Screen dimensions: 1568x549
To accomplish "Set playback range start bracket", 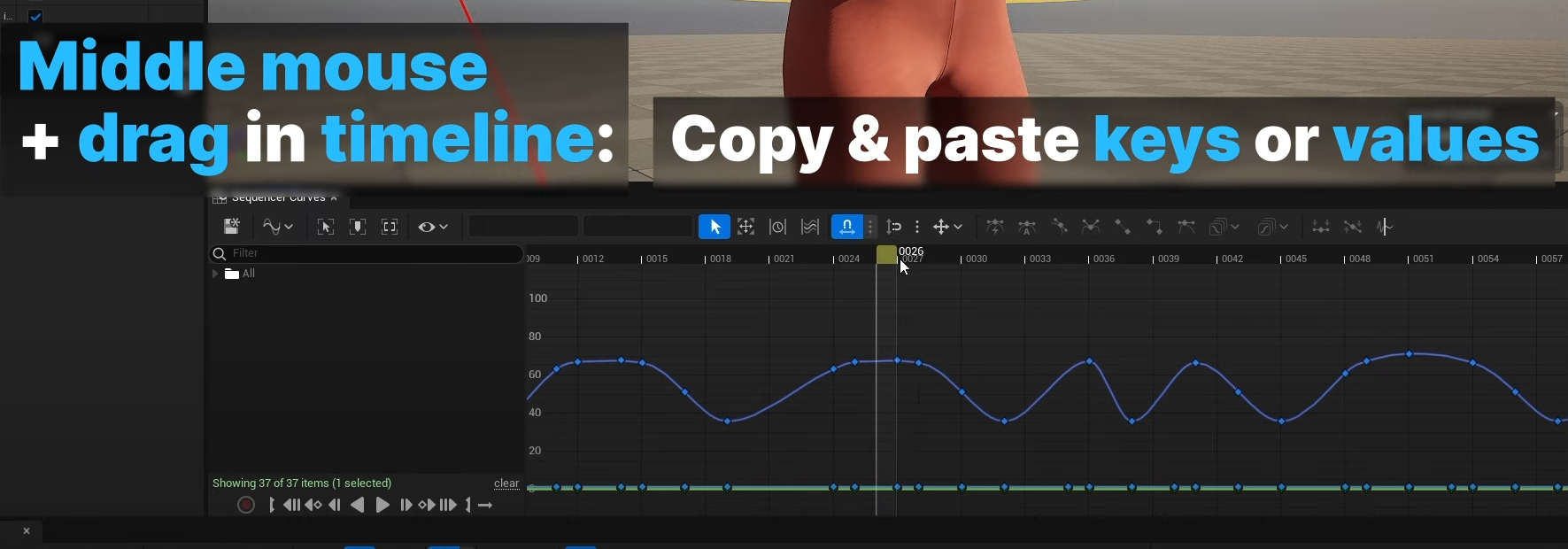I will pyautogui.click(x=271, y=505).
